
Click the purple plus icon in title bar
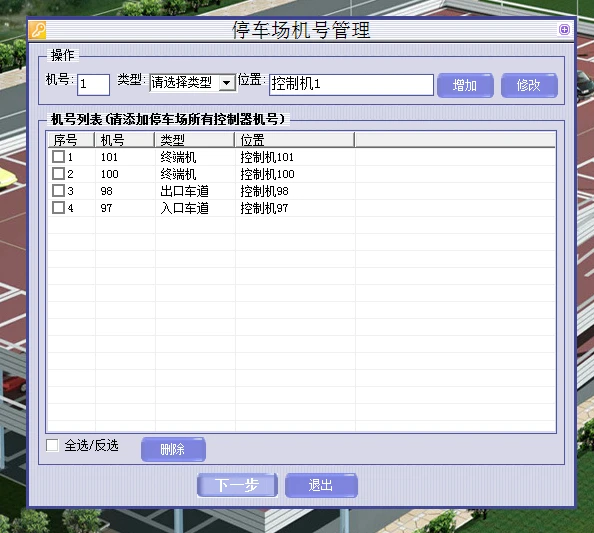(564, 30)
